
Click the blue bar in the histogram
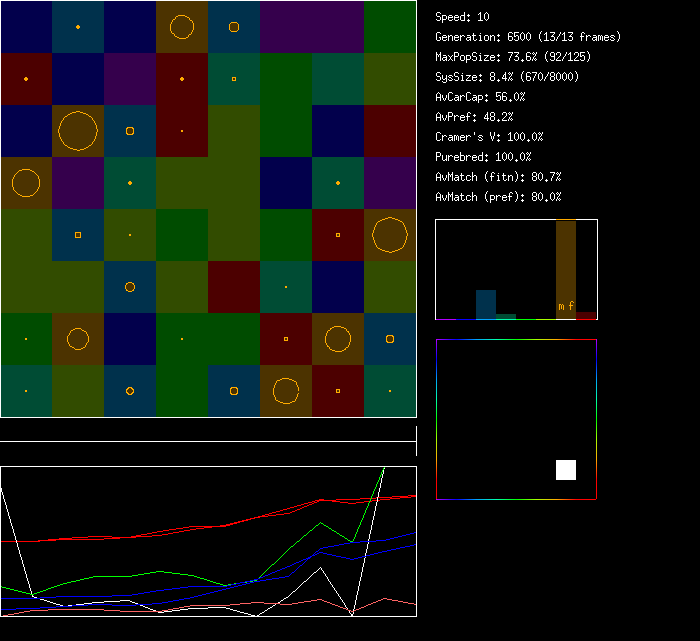point(486,304)
